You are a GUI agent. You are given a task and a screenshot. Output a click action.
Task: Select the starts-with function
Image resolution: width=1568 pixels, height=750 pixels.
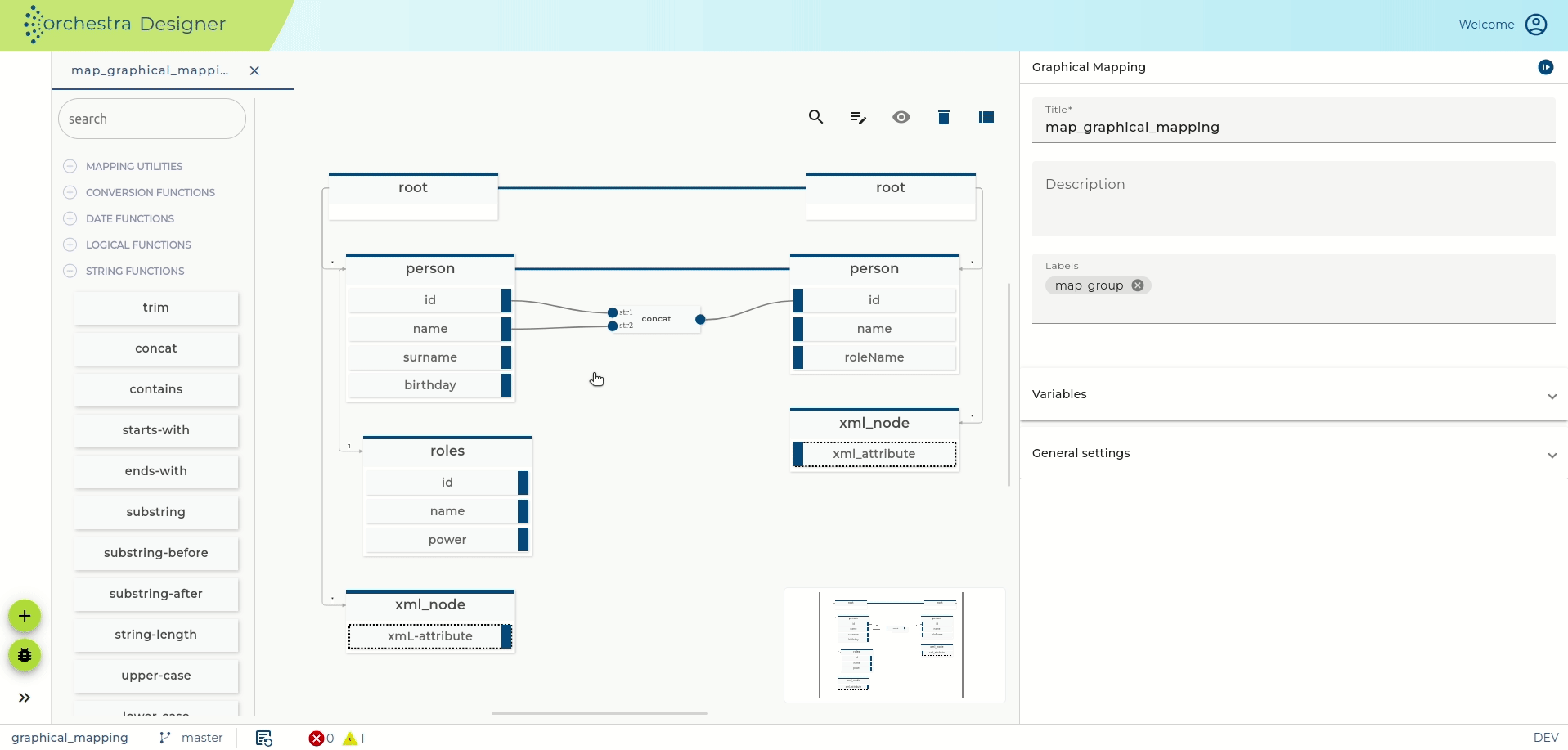pos(156,430)
